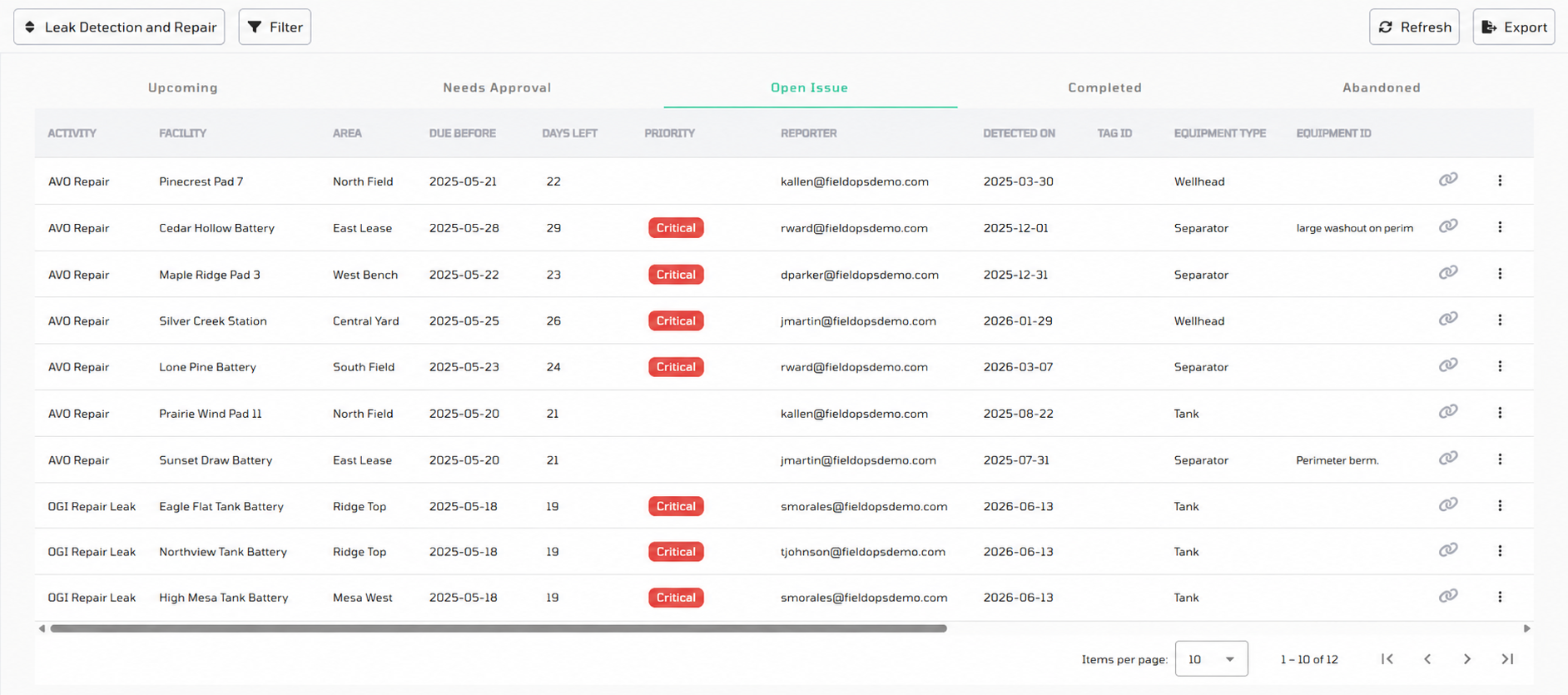Viewport: 1568px width, 695px height.
Task: Open link icon for Pinecrest Pad 7 row
Action: [x=1448, y=180]
